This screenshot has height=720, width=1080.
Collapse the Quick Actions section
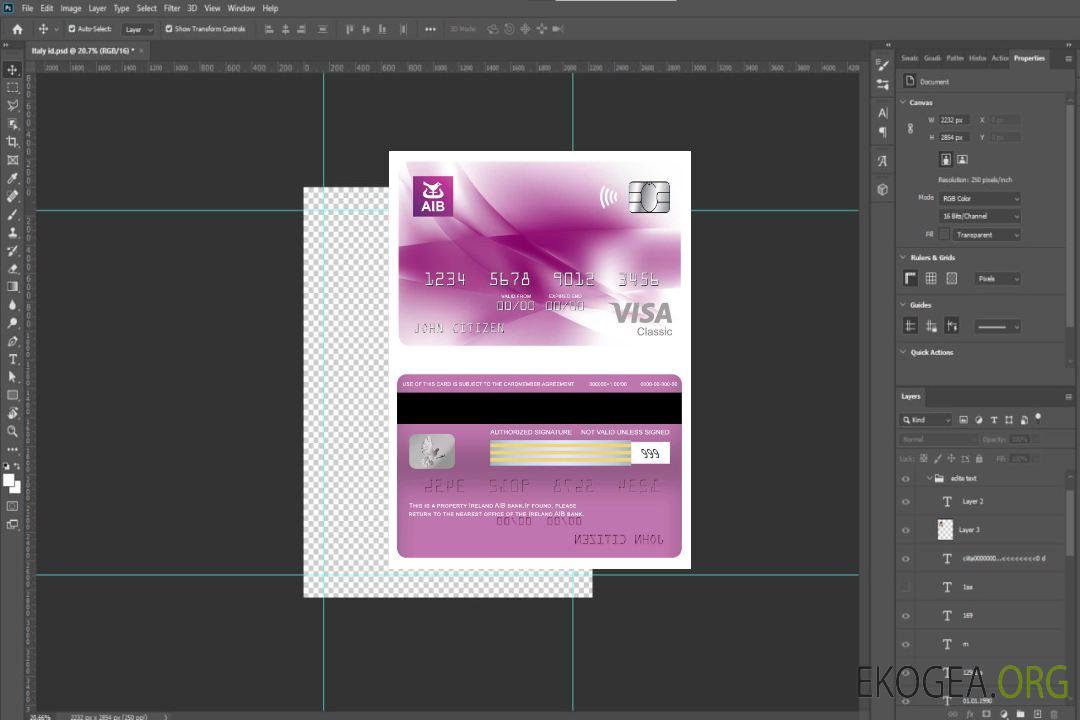(903, 352)
